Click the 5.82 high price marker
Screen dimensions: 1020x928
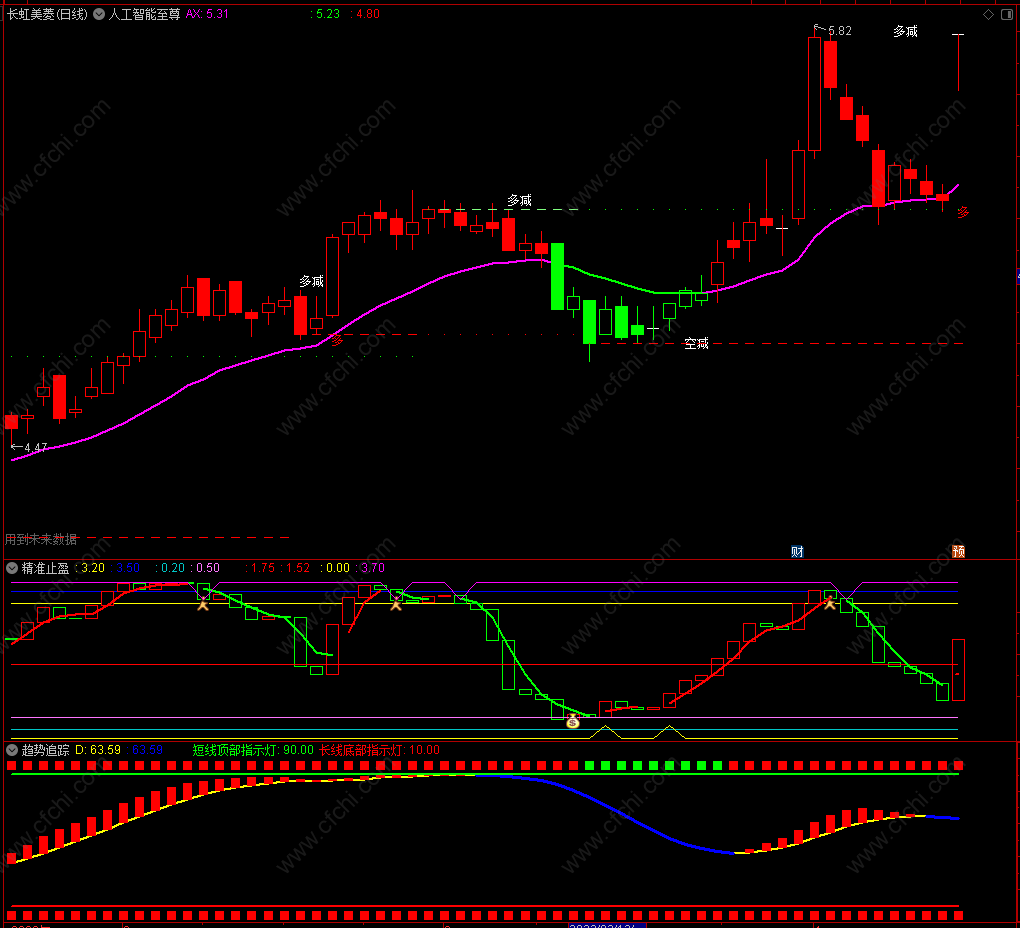[x=838, y=31]
